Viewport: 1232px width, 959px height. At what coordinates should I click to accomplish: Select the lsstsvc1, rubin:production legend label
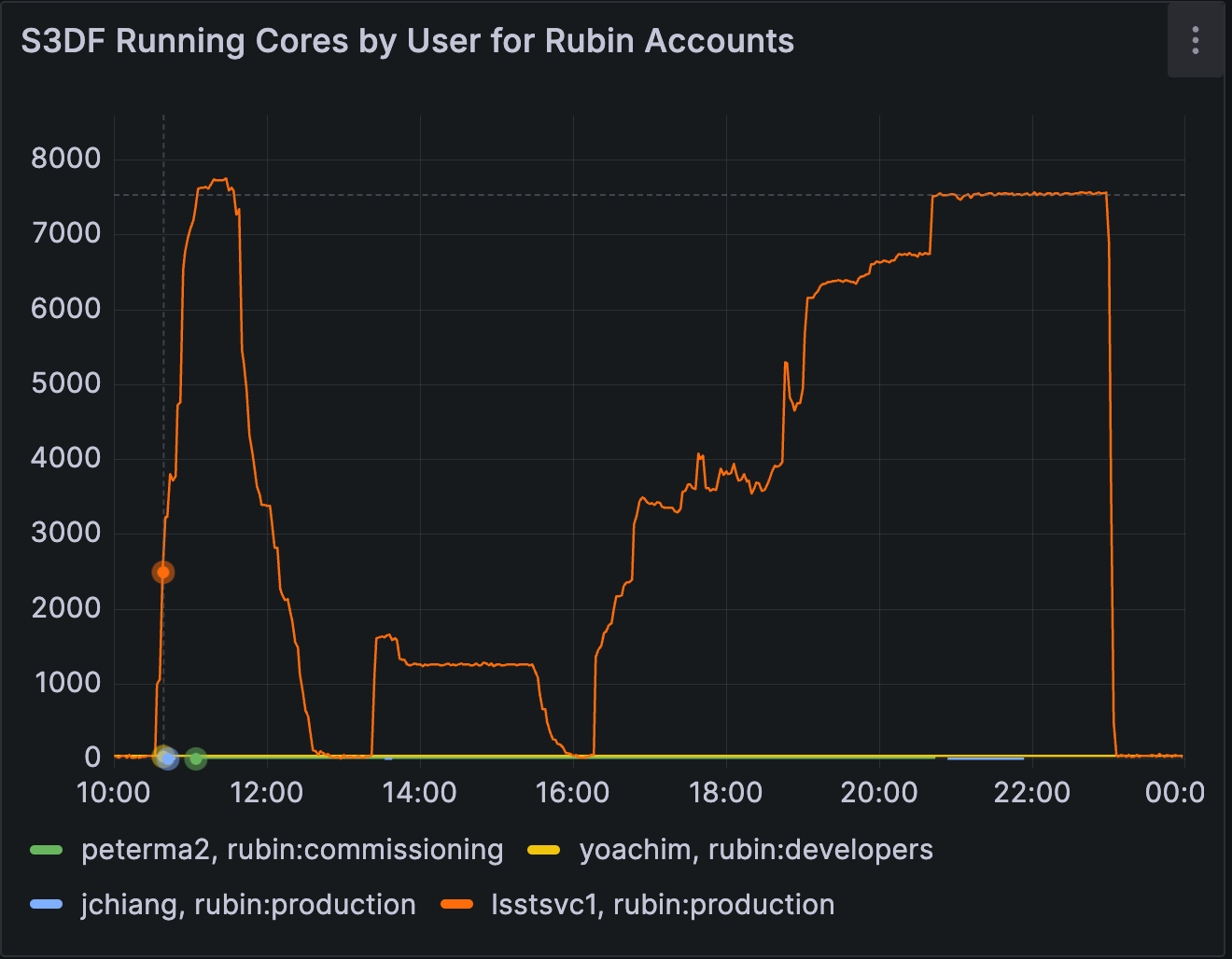pyautogui.click(x=663, y=904)
